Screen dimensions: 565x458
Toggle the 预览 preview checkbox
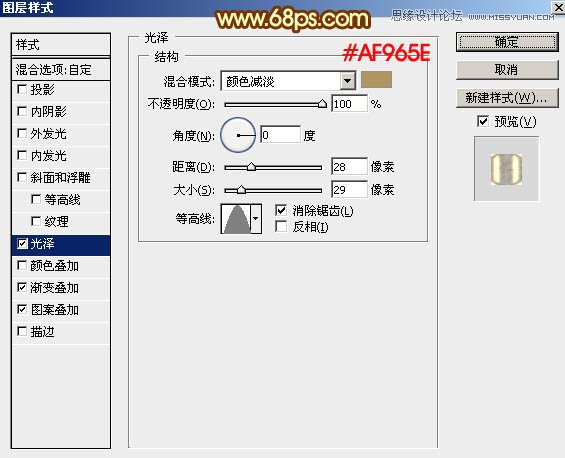pyautogui.click(x=483, y=121)
